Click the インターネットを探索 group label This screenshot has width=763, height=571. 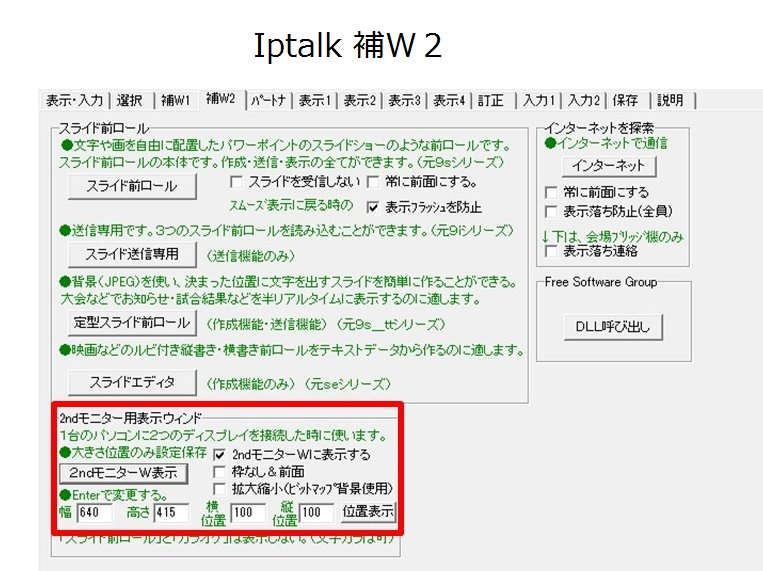(599, 128)
